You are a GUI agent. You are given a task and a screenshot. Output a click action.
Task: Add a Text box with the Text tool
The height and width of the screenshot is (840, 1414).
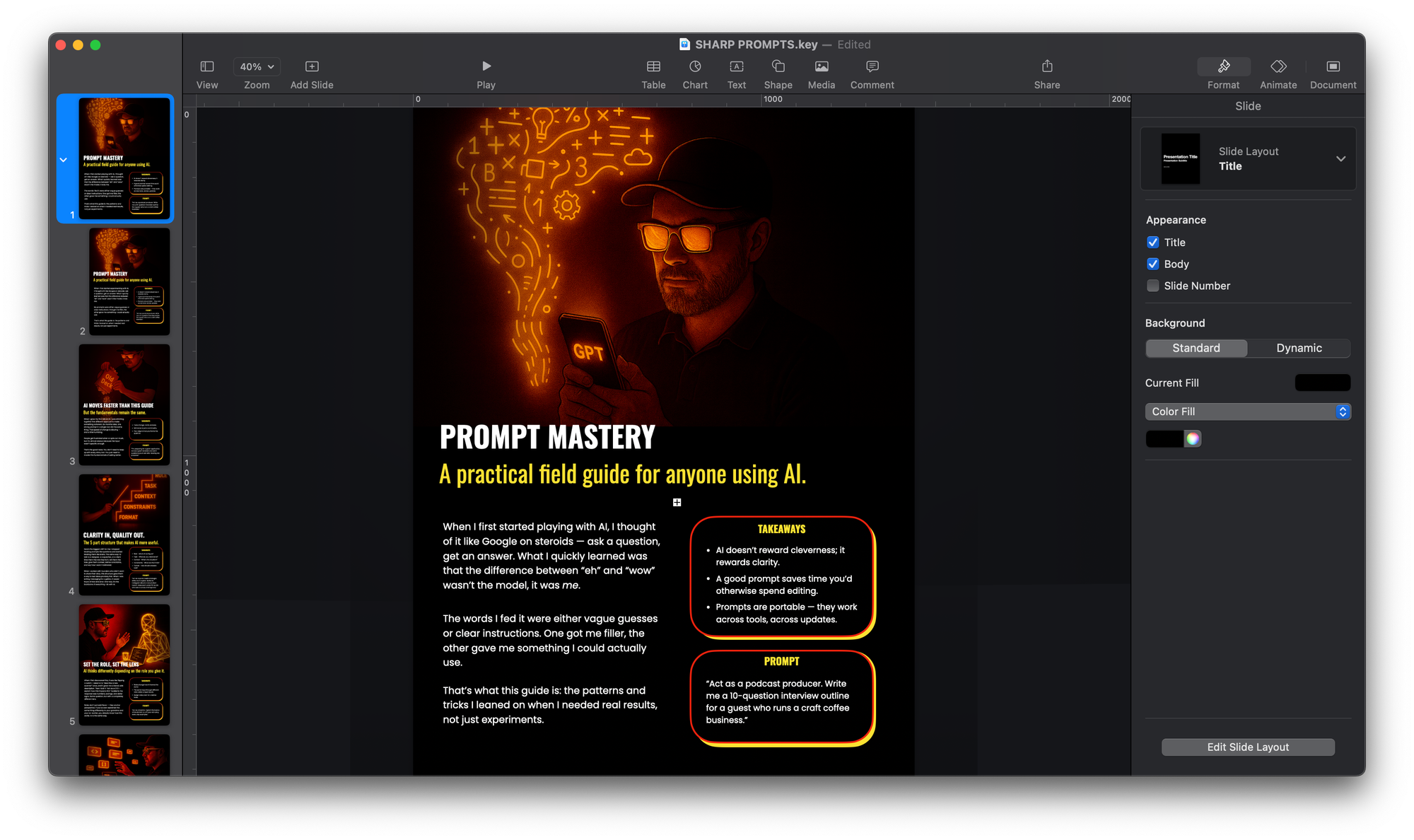[736, 66]
